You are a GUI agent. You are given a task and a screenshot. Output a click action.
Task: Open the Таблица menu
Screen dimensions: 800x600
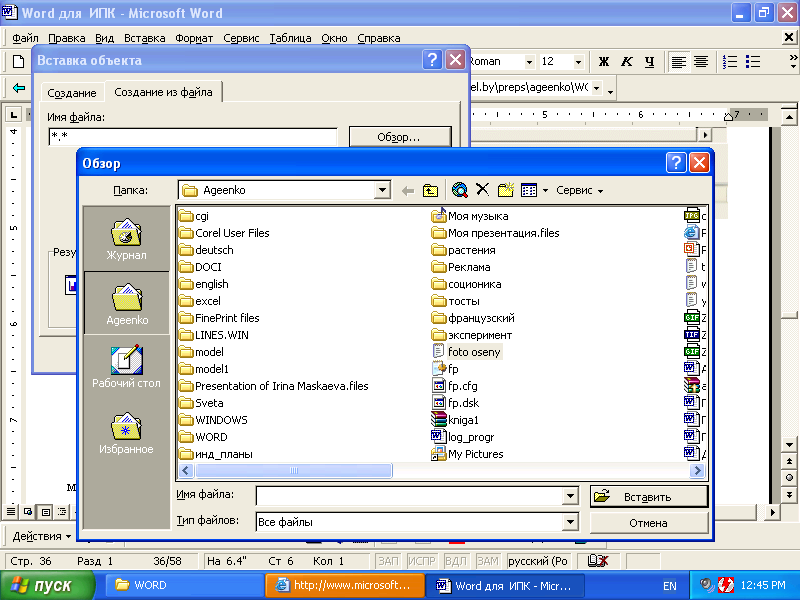pos(290,38)
